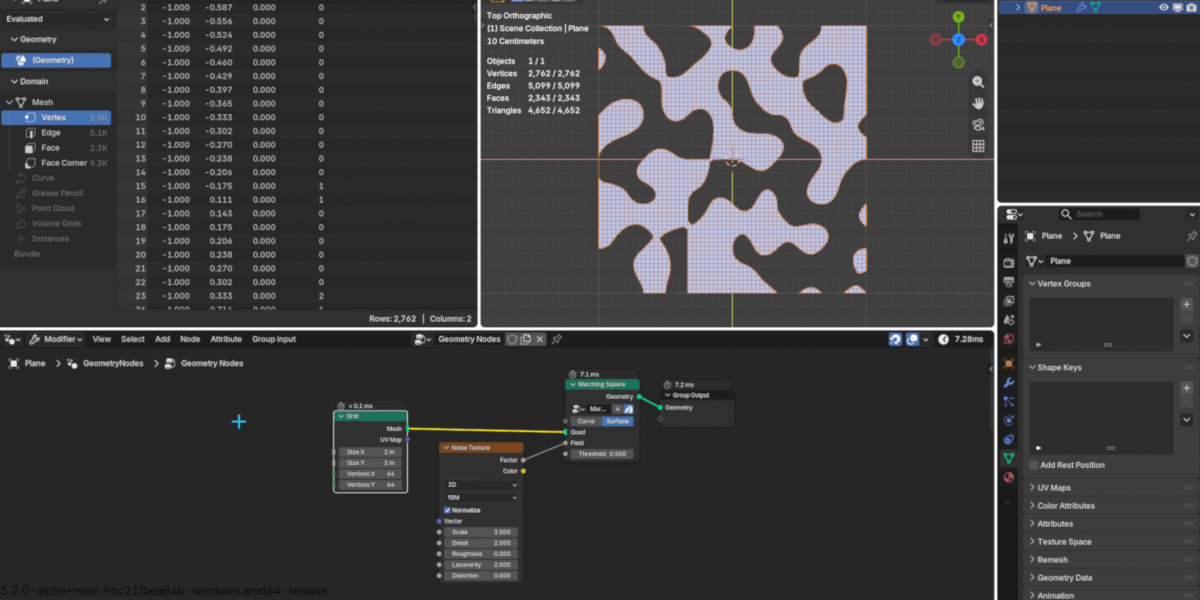Select the Surface mode button on Marching Square

(618, 421)
